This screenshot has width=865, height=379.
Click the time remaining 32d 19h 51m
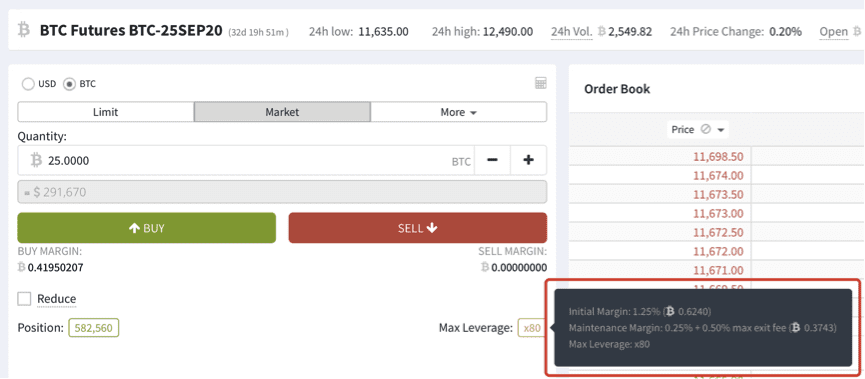click(x=258, y=33)
